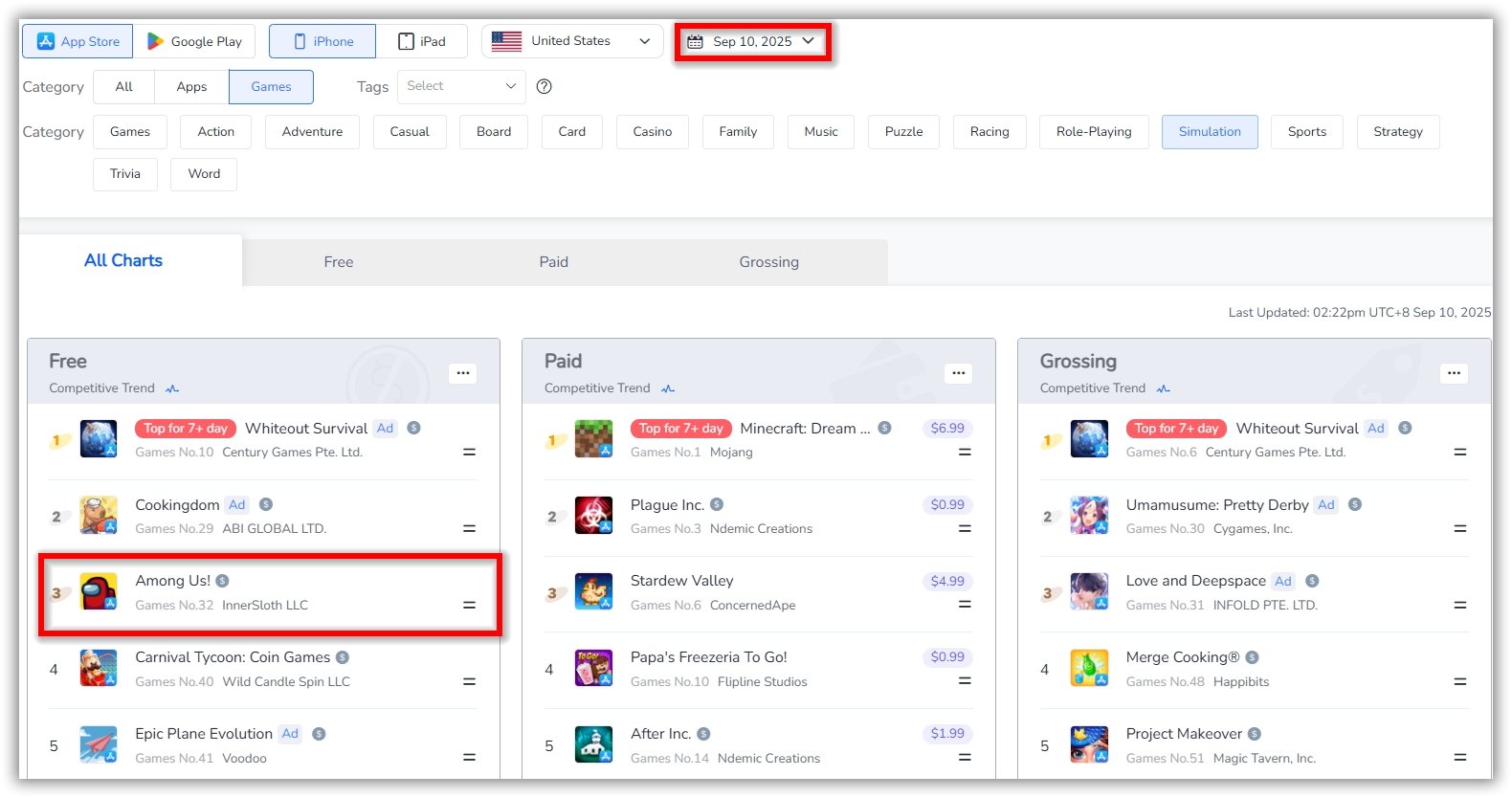Open the Stardew Valley app icon
The height and width of the screenshot is (798, 1512).
click(x=593, y=592)
